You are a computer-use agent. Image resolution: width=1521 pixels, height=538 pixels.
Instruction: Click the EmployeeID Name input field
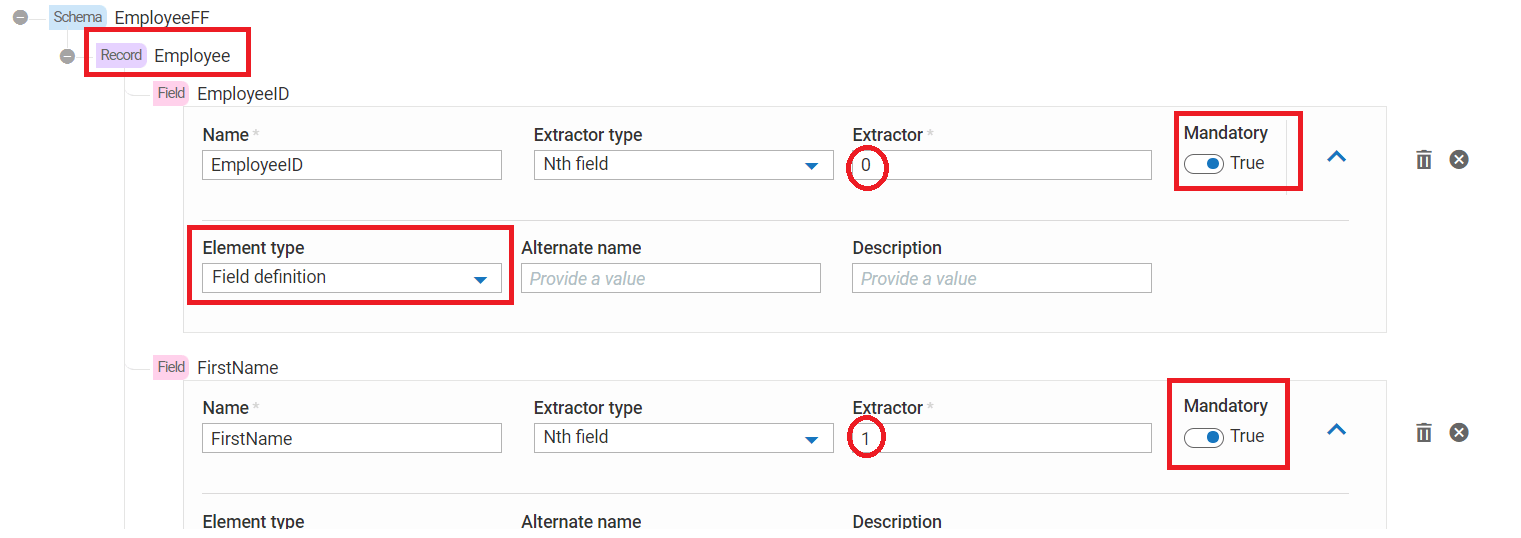(x=351, y=165)
